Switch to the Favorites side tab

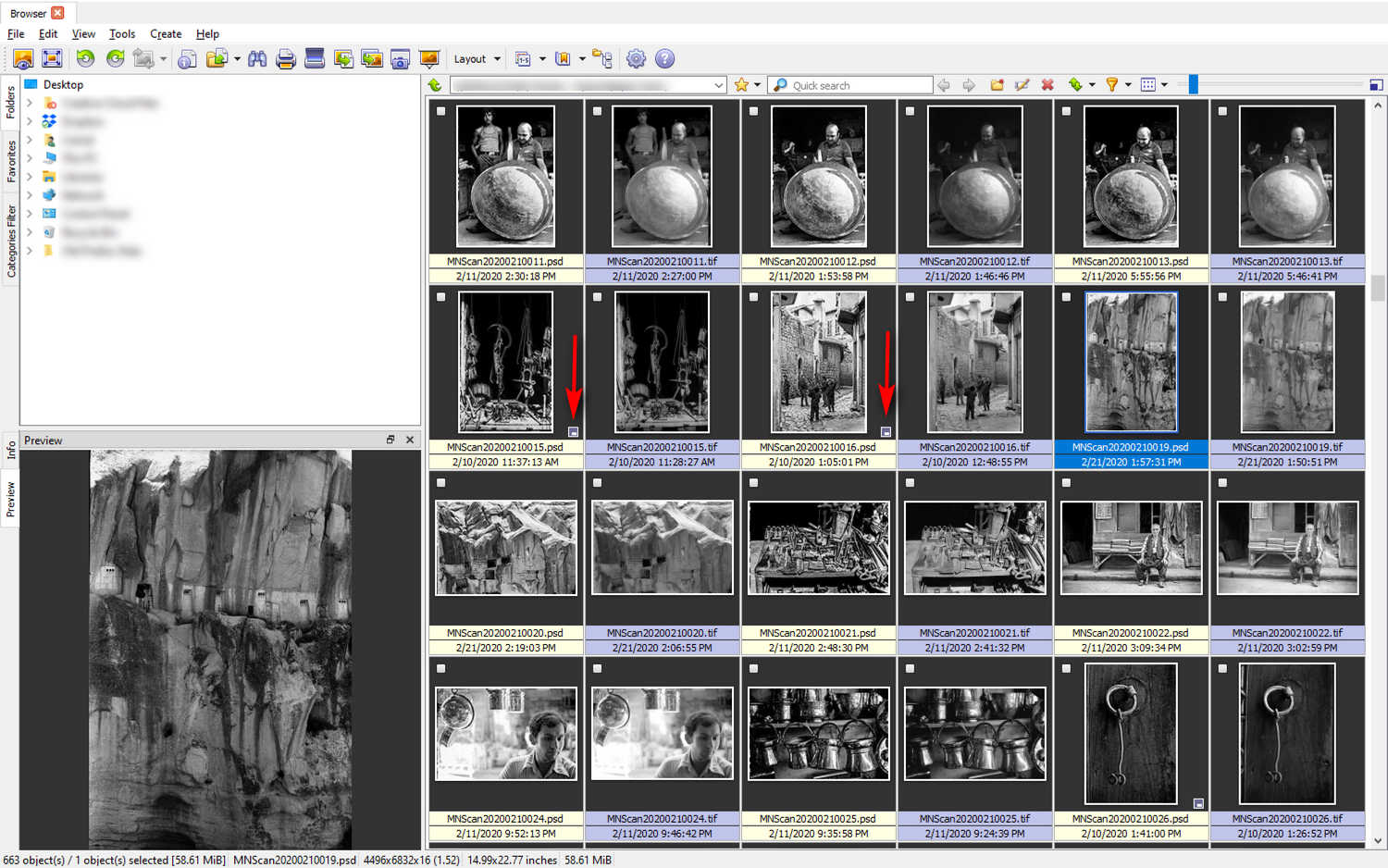point(11,160)
